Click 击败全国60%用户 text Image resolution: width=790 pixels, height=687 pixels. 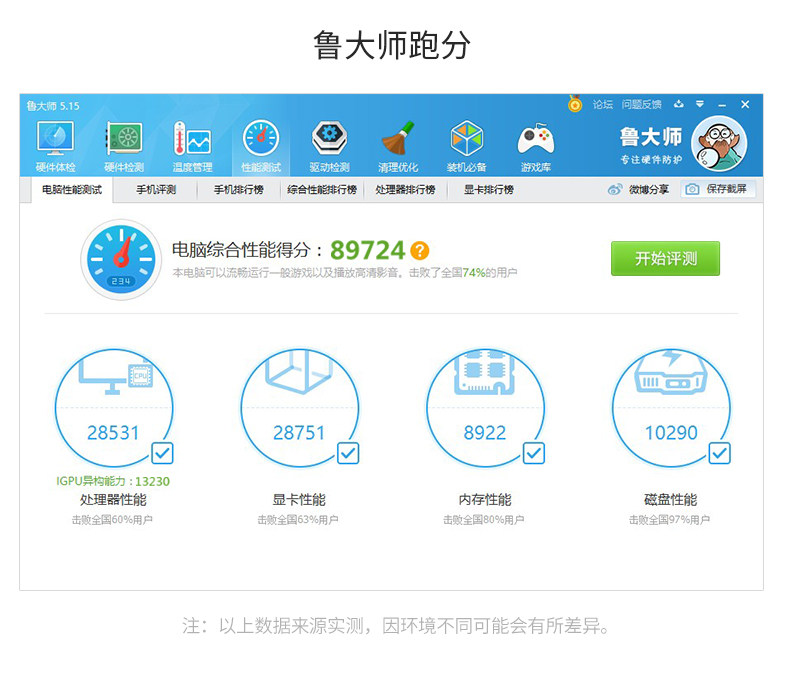coord(112,520)
